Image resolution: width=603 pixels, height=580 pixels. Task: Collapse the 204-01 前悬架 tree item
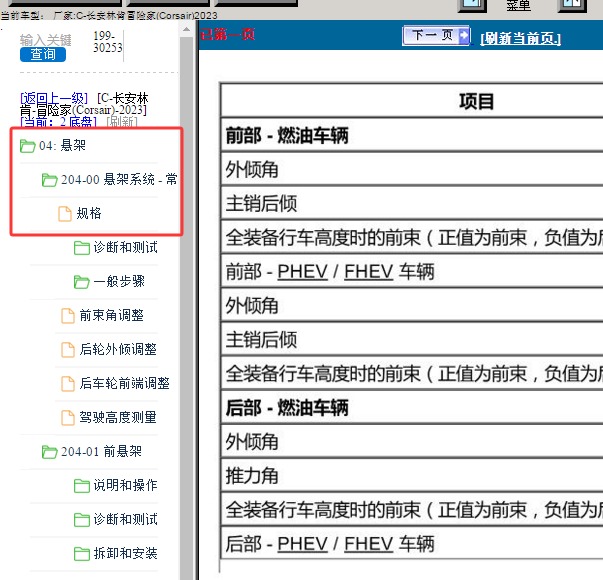pyautogui.click(x=102, y=451)
